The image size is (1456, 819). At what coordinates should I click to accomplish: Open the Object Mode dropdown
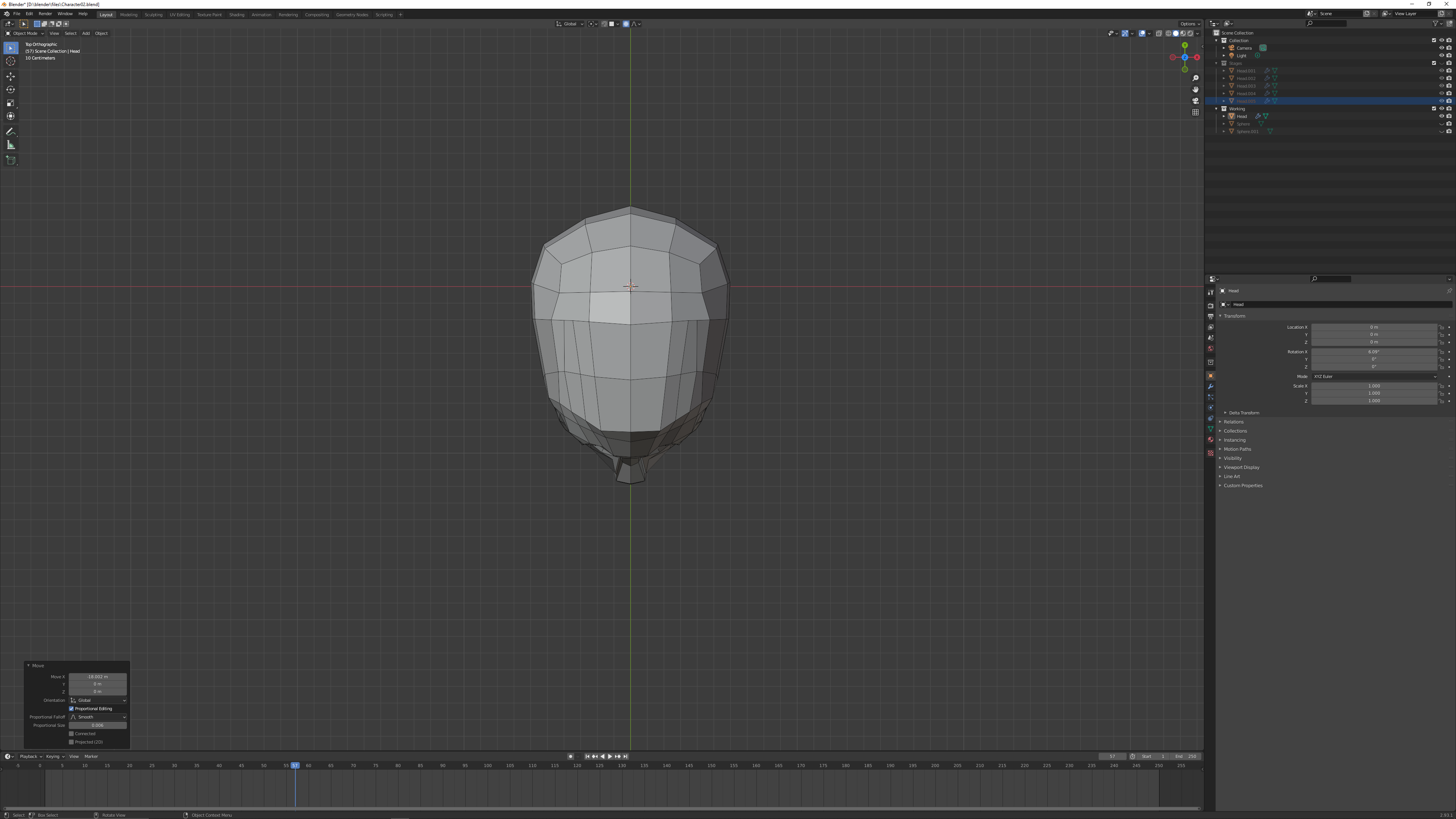click(x=25, y=33)
